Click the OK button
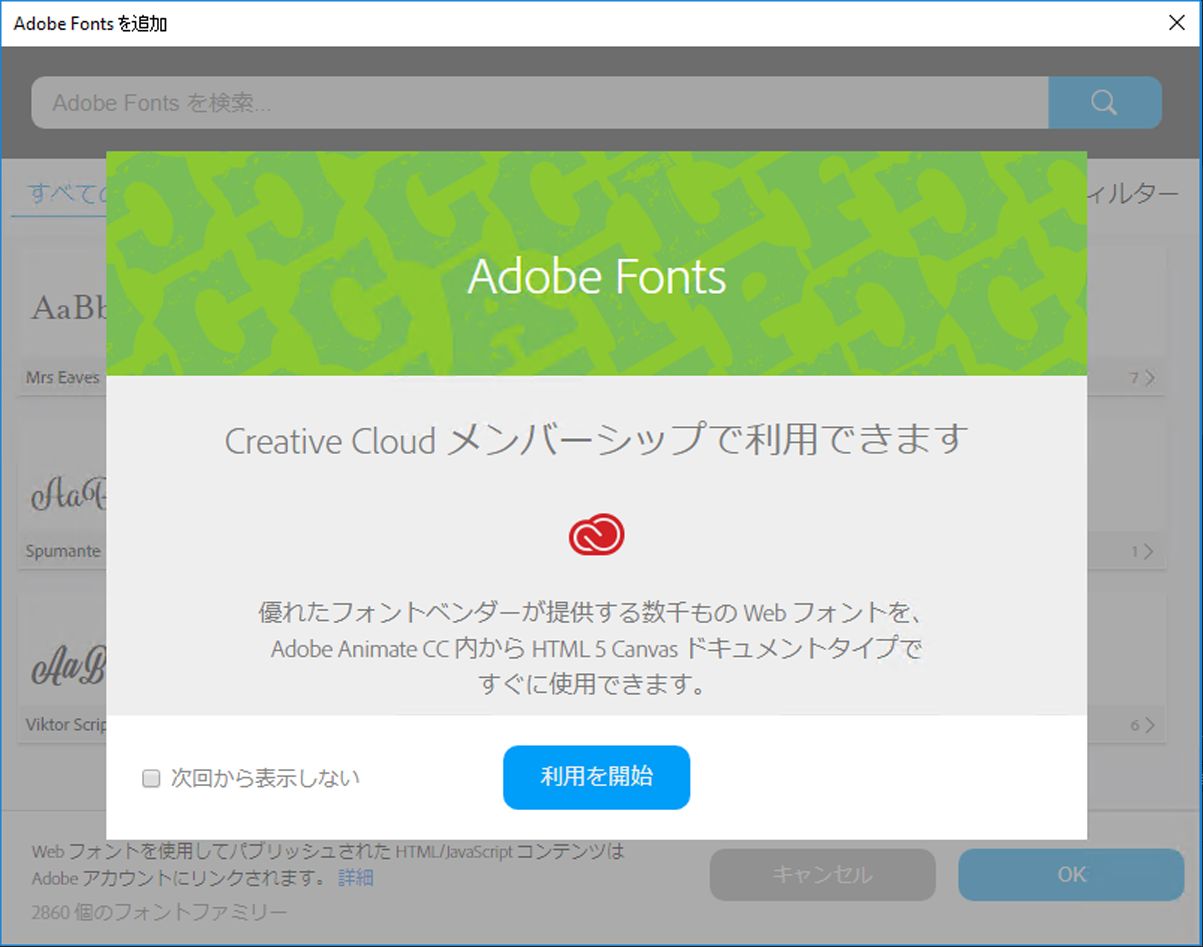 point(1070,874)
